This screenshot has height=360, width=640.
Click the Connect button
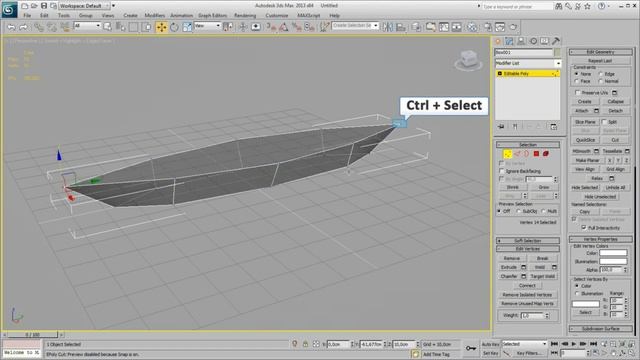(x=527, y=285)
